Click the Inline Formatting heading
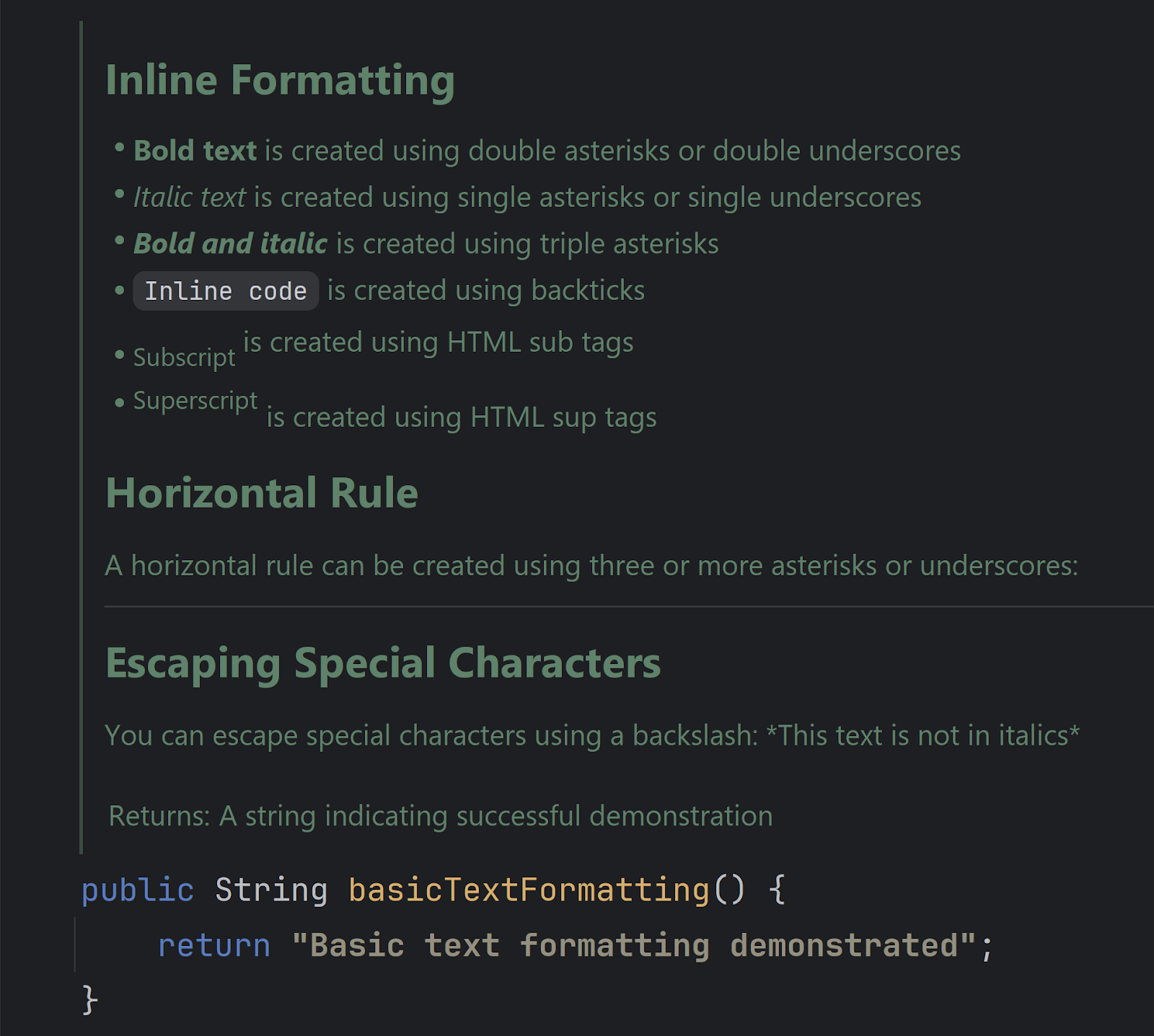The image size is (1154, 1036). 280,79
